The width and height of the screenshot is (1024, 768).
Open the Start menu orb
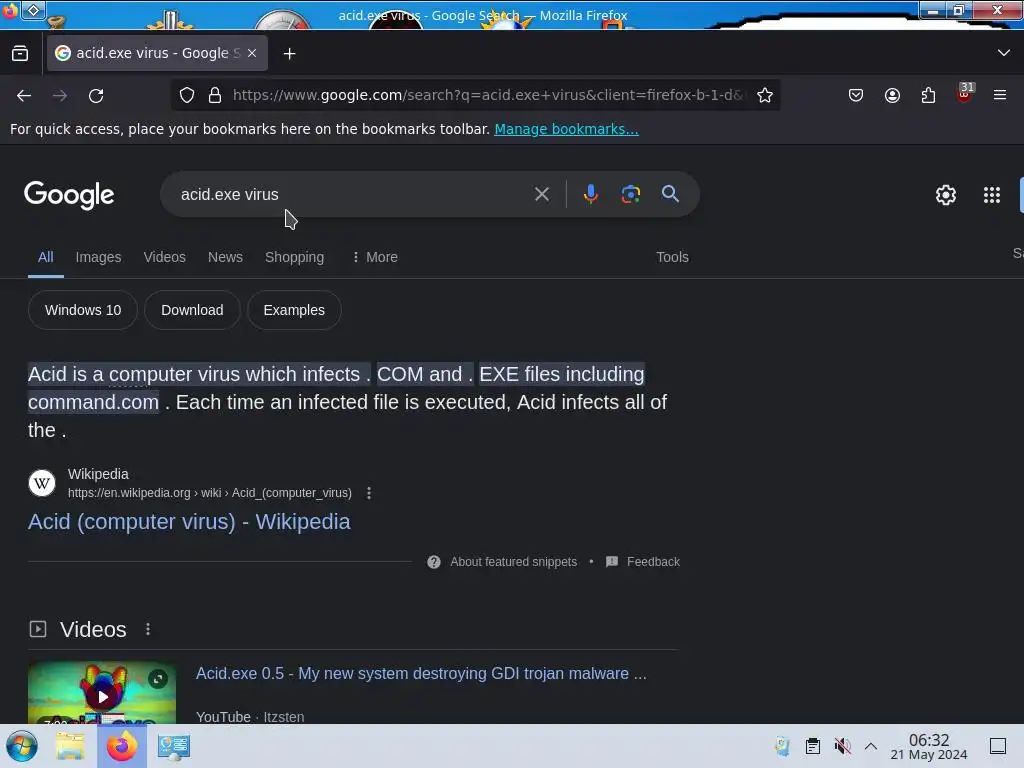click(22, 746)
